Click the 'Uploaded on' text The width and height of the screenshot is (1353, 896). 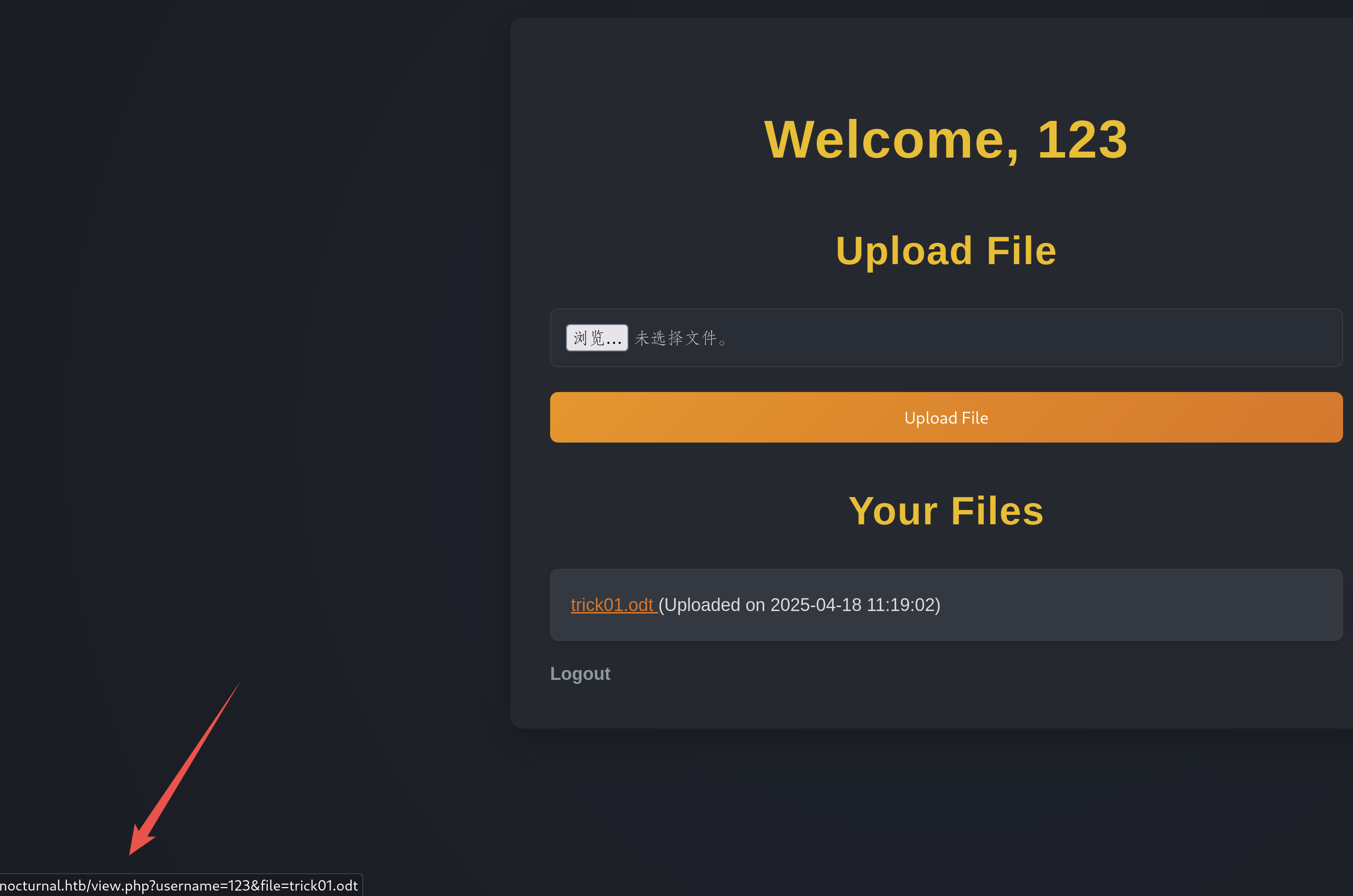714,605
